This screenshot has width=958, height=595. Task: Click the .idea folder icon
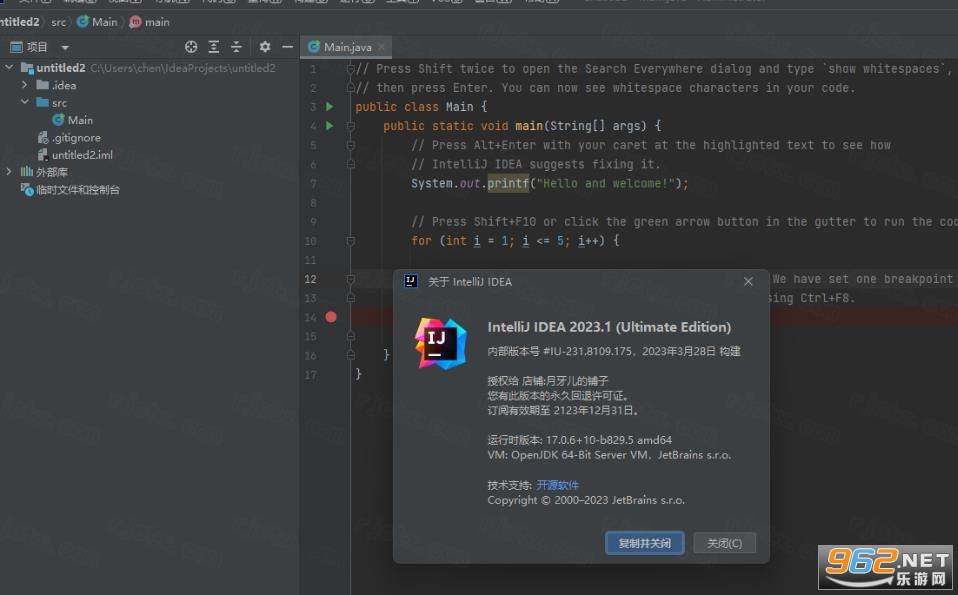coord(42,85)
